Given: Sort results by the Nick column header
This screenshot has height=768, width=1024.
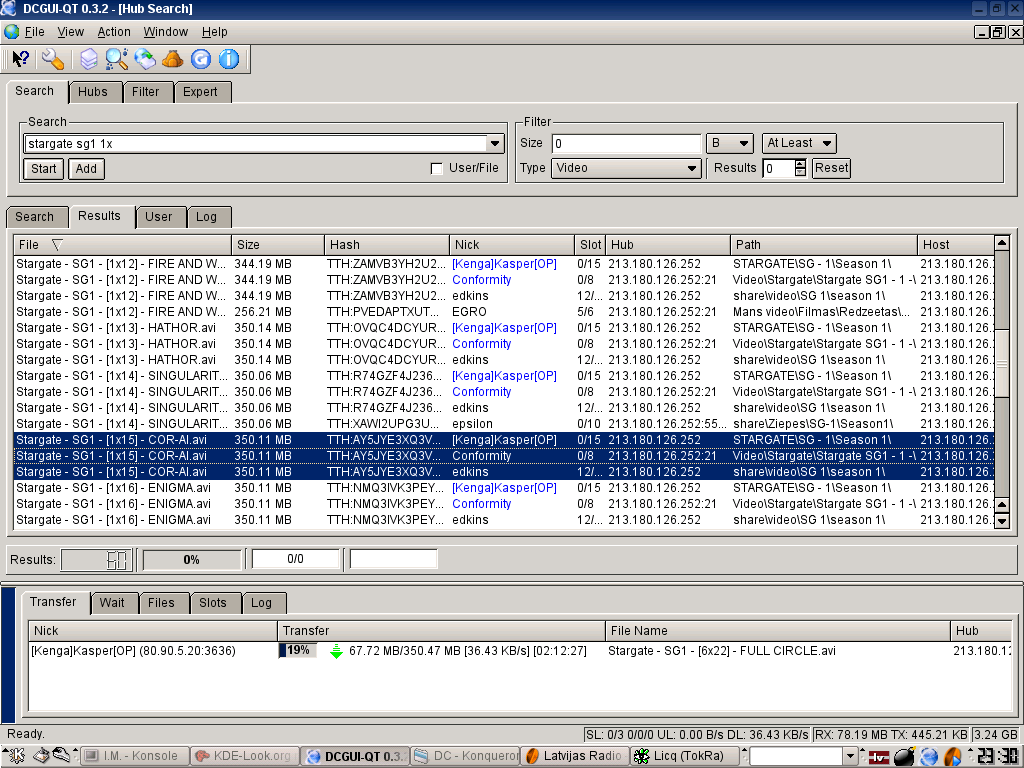Looking at the screenshot, I should 511,245.
